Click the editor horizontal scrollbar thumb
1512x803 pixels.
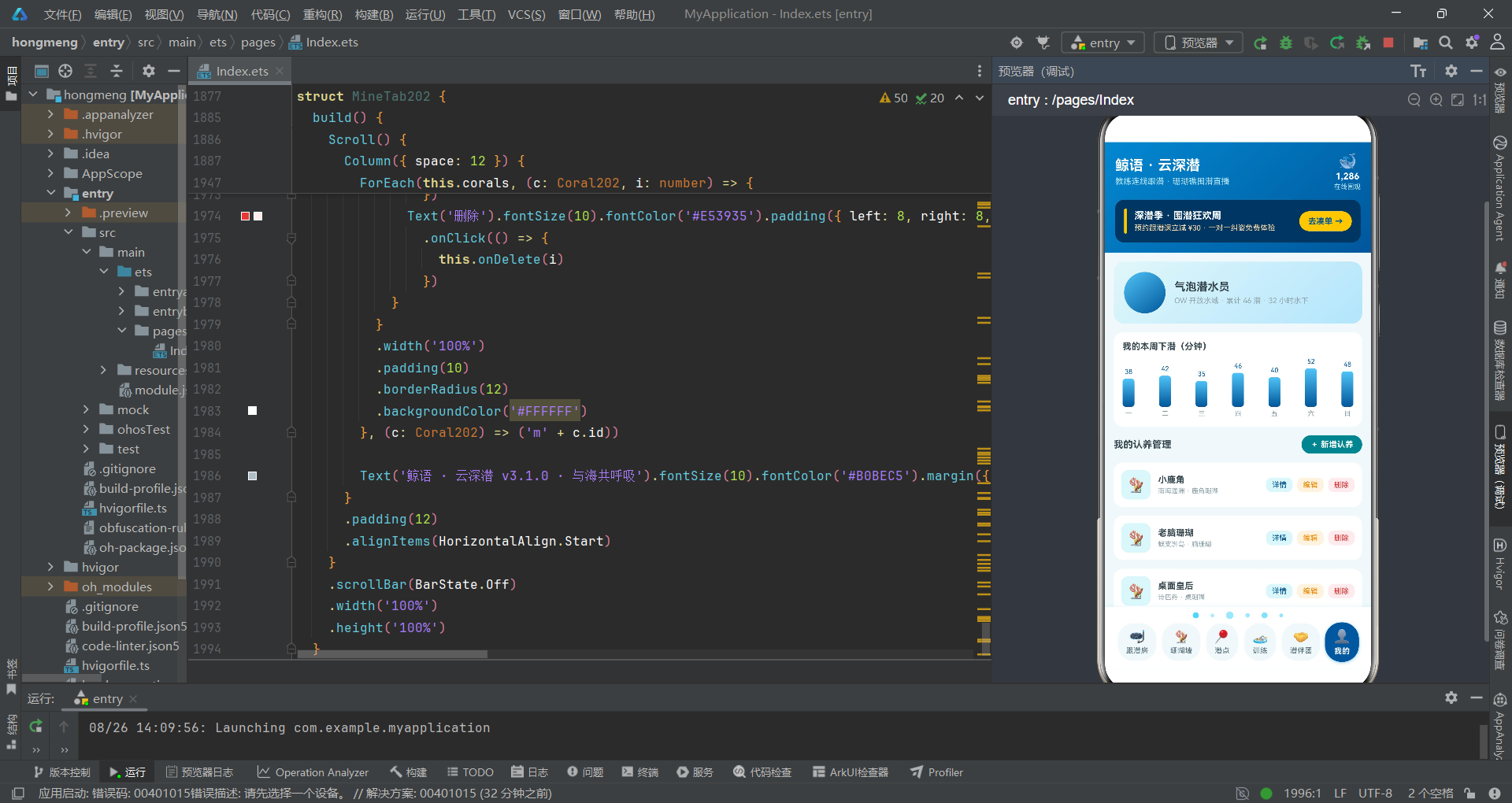[x=392, y=653]
